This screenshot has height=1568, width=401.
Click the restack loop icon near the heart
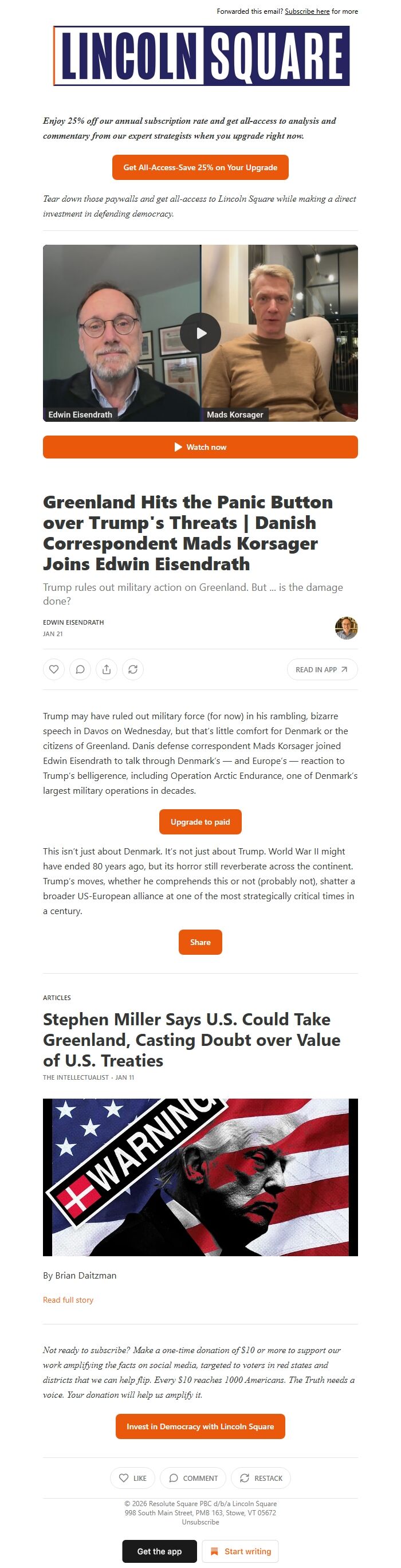point(133,669)
